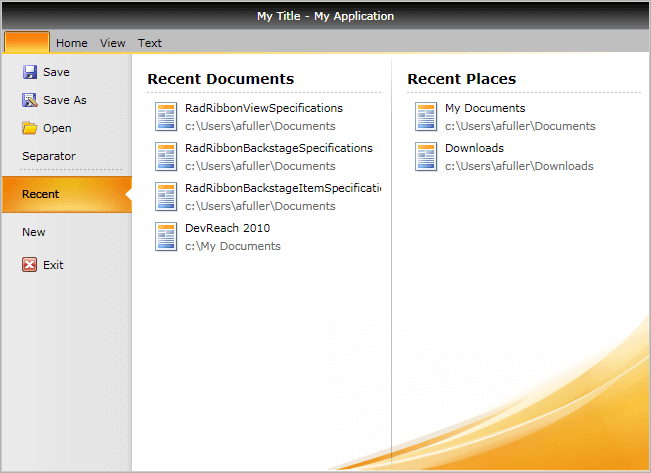651x473 pixels.
Task: Select the New backstage item
Action: [x=34, y=232]
